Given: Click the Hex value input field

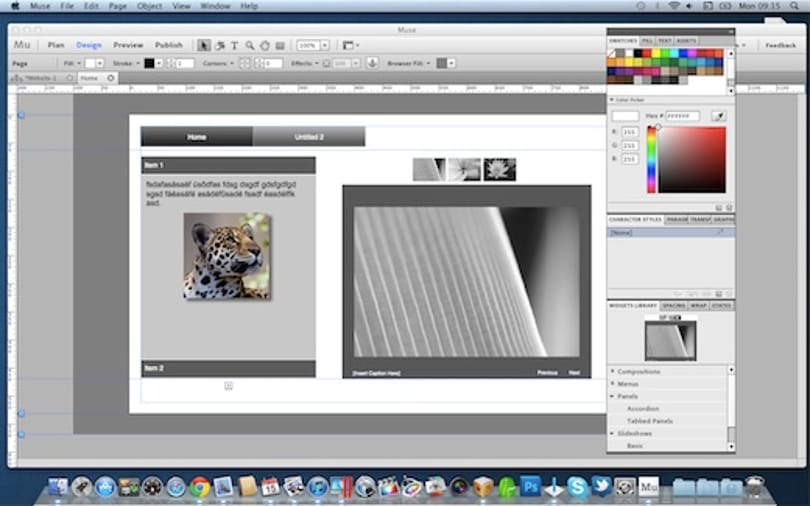Looking at the screenshot, I should click(682, 116).
